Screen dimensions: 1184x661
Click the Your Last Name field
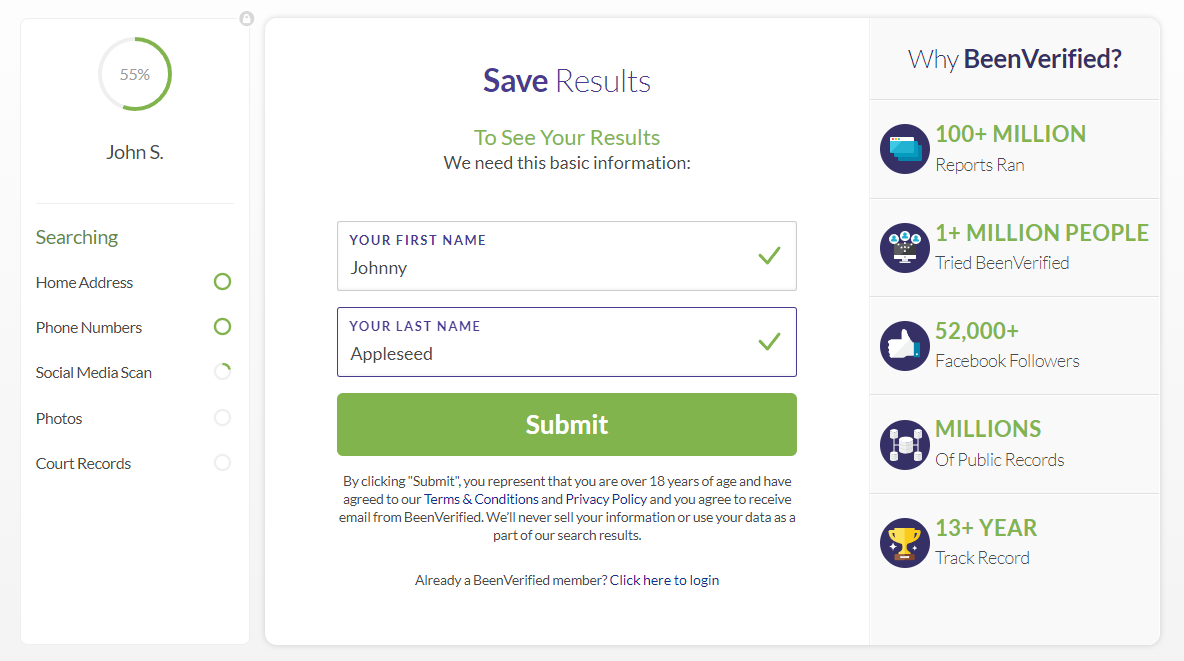pyautogui.click(x=567, y=342)
